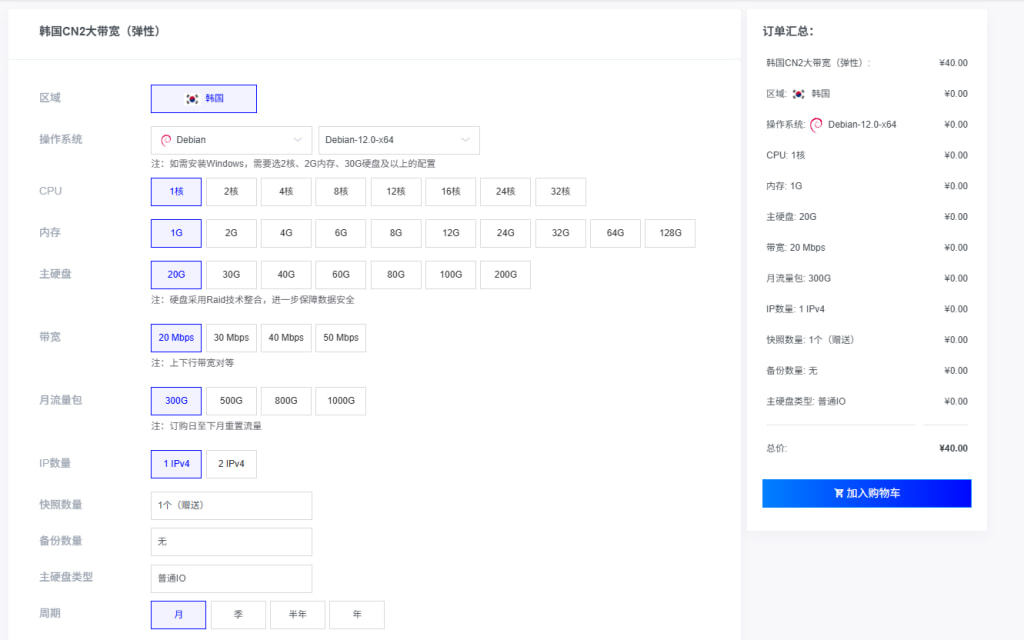Open the Debian-12.0-x64 version dropdown
The height and width of the screenshot is (640, 1024).
pos(398,140)
